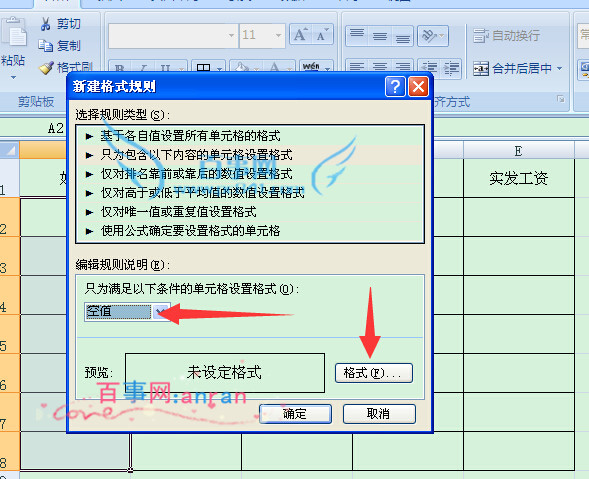Click the Select All corner of spreadsheet
The width and height of the screenshot is (589, 479).
coord(9,150)
